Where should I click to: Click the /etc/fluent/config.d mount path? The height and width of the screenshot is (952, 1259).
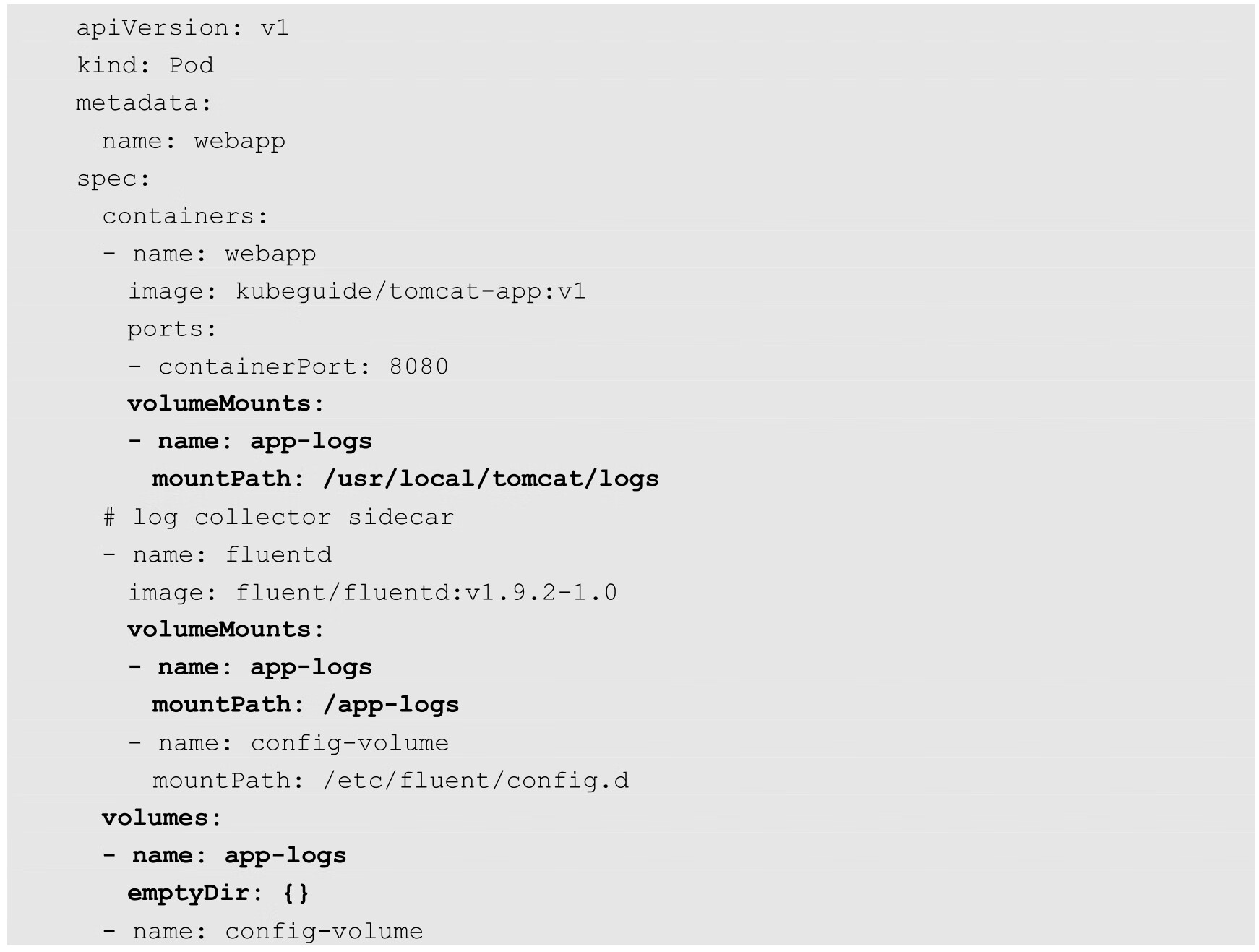pos(476,781)
